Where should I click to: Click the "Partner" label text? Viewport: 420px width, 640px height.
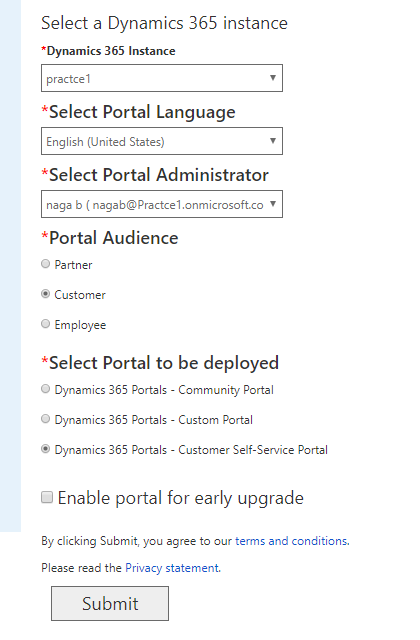tap(73, 265)
